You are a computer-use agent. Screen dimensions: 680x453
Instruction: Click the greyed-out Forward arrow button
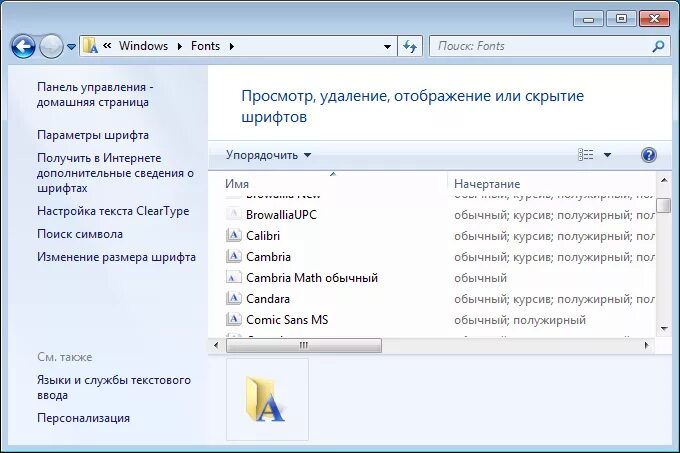coord(51,46)
